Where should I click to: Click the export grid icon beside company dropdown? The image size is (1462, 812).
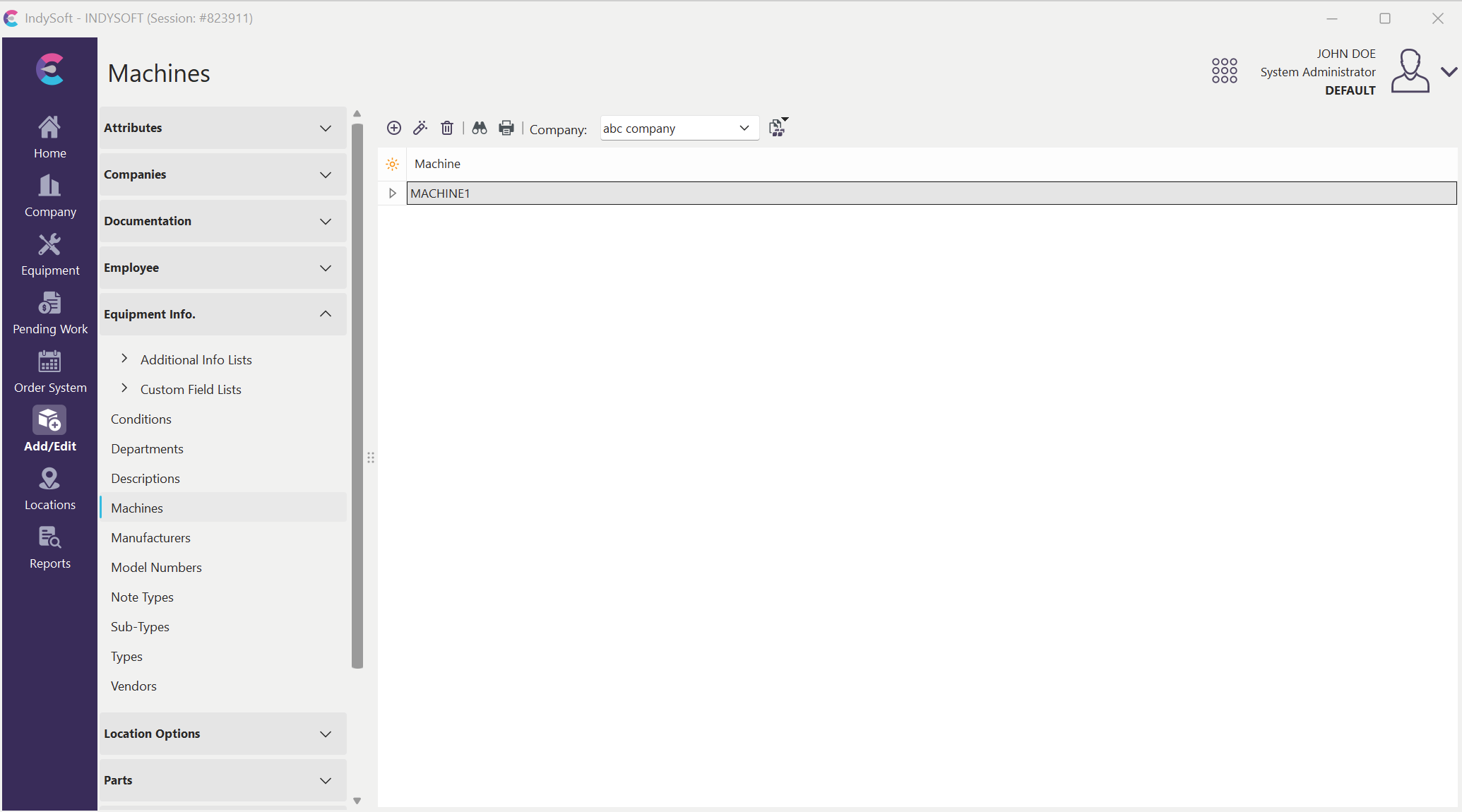click(x=778, y=127)
